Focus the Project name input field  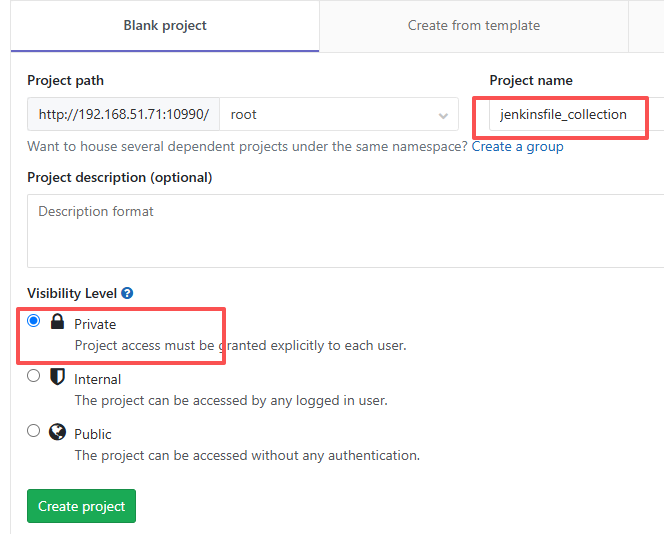click(576, 114)
